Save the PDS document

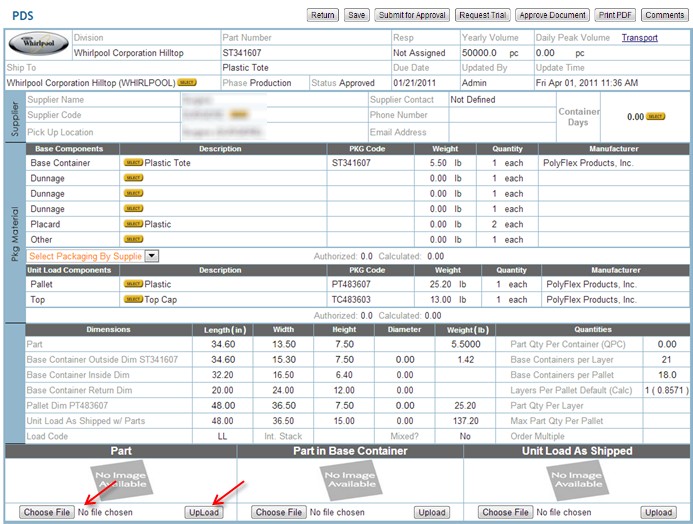point(357,15)
